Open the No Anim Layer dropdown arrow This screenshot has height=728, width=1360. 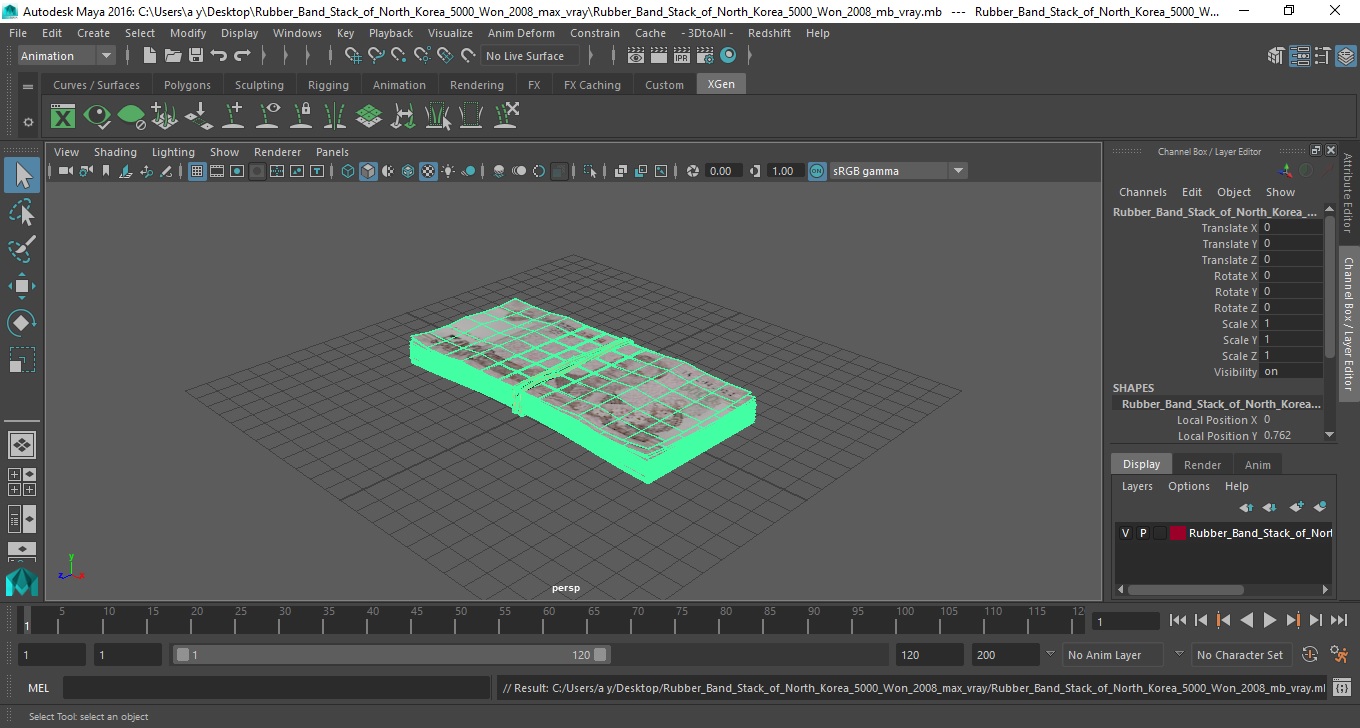pyautogui.click(x=1049, y=655)
